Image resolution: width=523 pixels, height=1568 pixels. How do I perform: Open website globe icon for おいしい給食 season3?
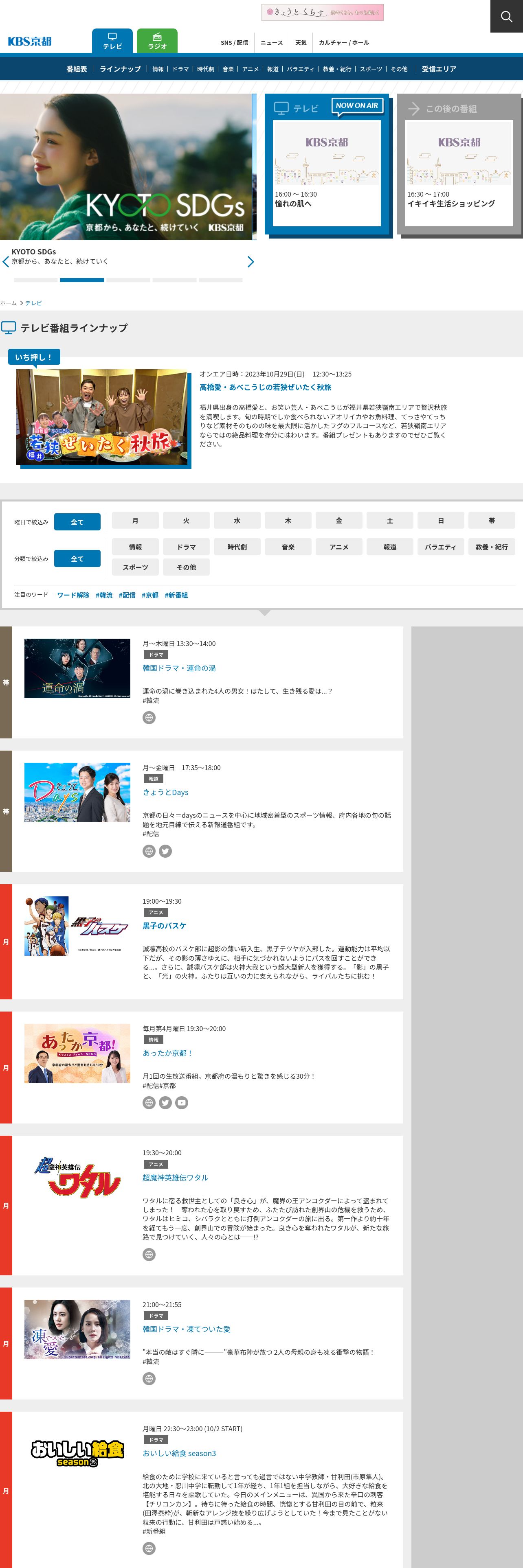[149, 1548]
